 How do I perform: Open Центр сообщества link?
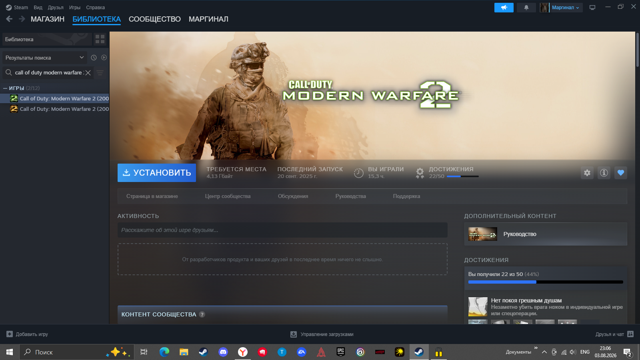[x=228, y=196]
